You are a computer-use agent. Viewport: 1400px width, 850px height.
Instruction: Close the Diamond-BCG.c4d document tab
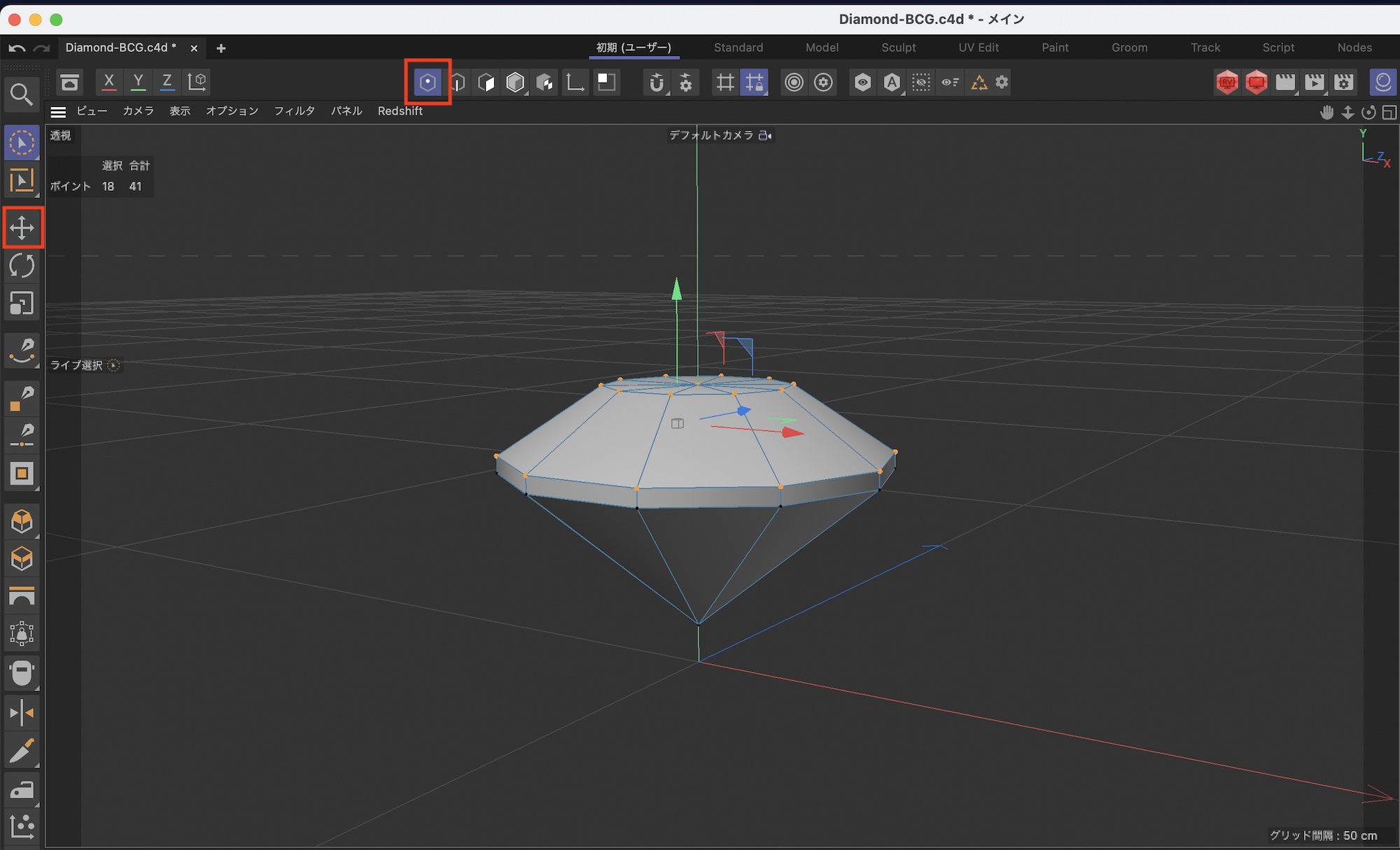[194, 48]
